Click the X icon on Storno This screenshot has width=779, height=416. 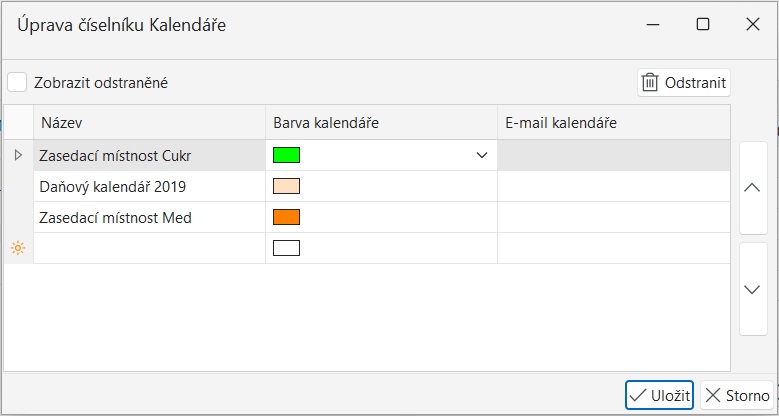tap(713, 395)
